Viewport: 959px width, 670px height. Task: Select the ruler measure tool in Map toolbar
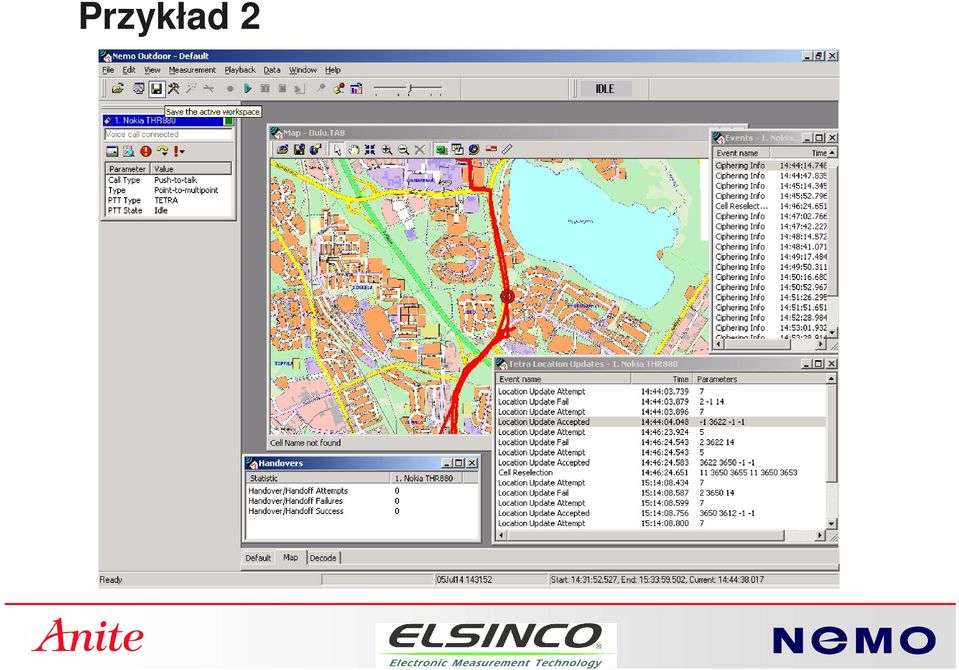point(507,149)
